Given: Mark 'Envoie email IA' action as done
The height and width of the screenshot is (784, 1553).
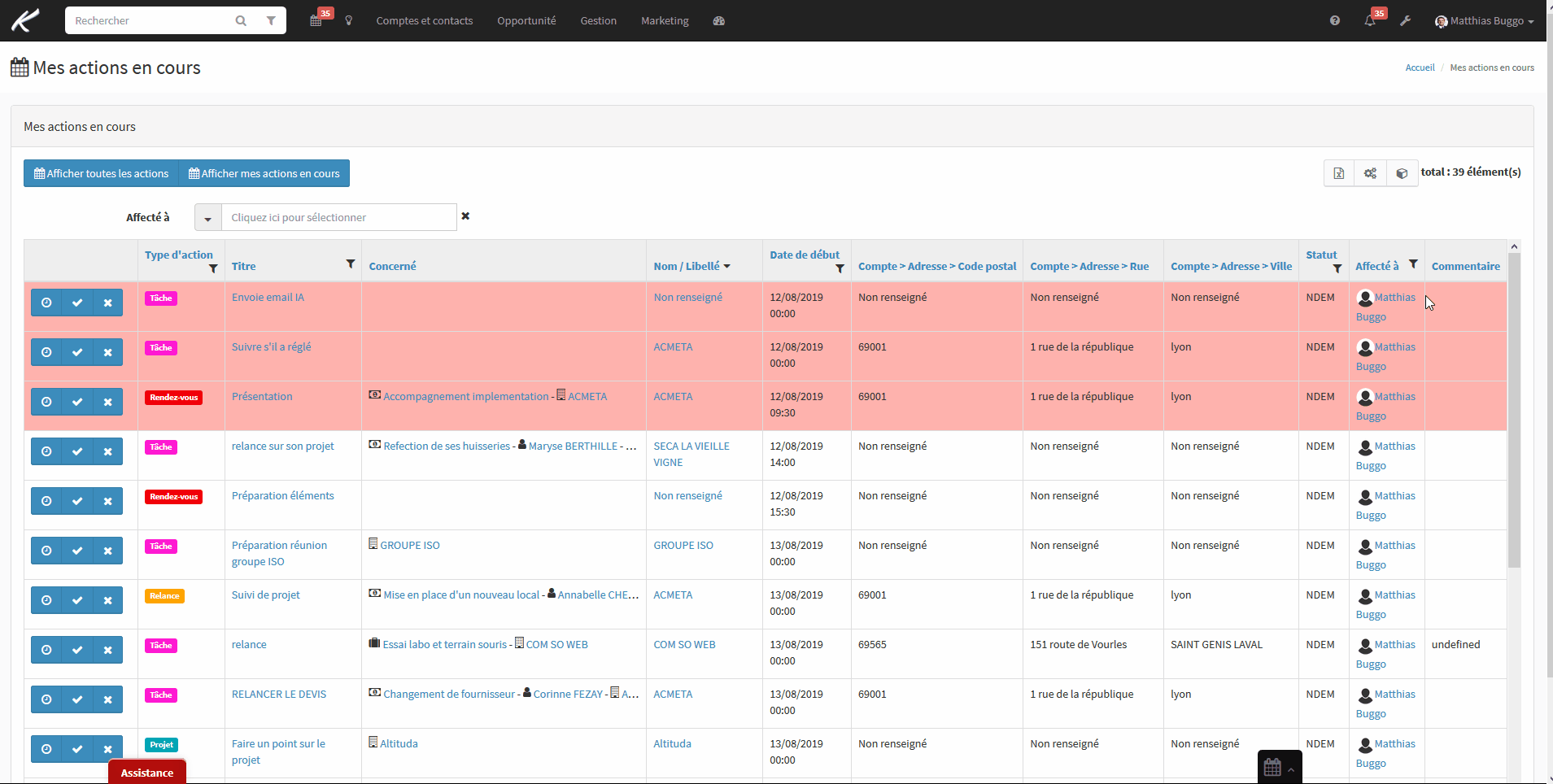Looking at the screenshot, I should 77,303.
